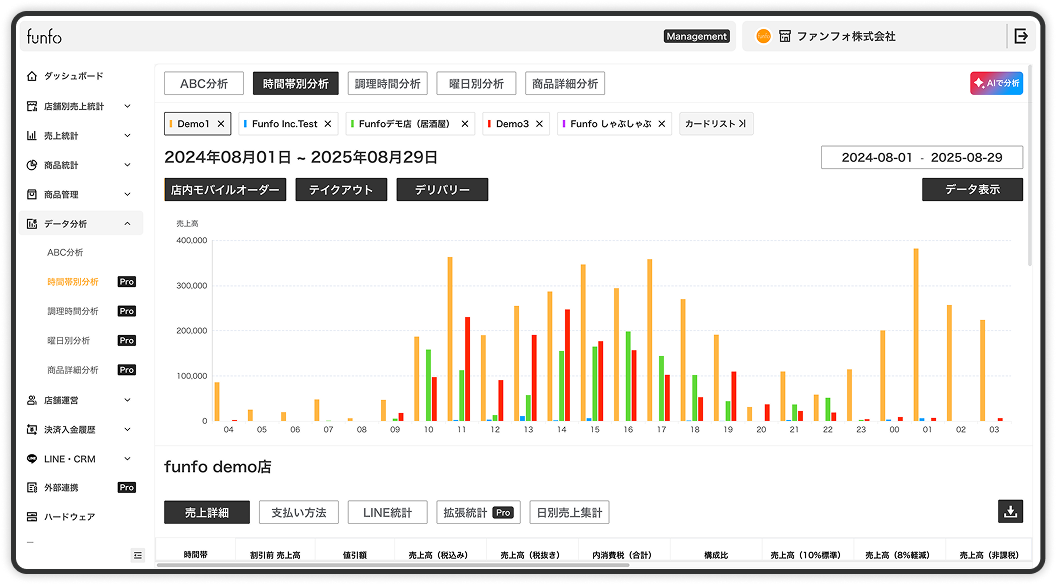Remove the Demo1 store chip

coord(221,124)
